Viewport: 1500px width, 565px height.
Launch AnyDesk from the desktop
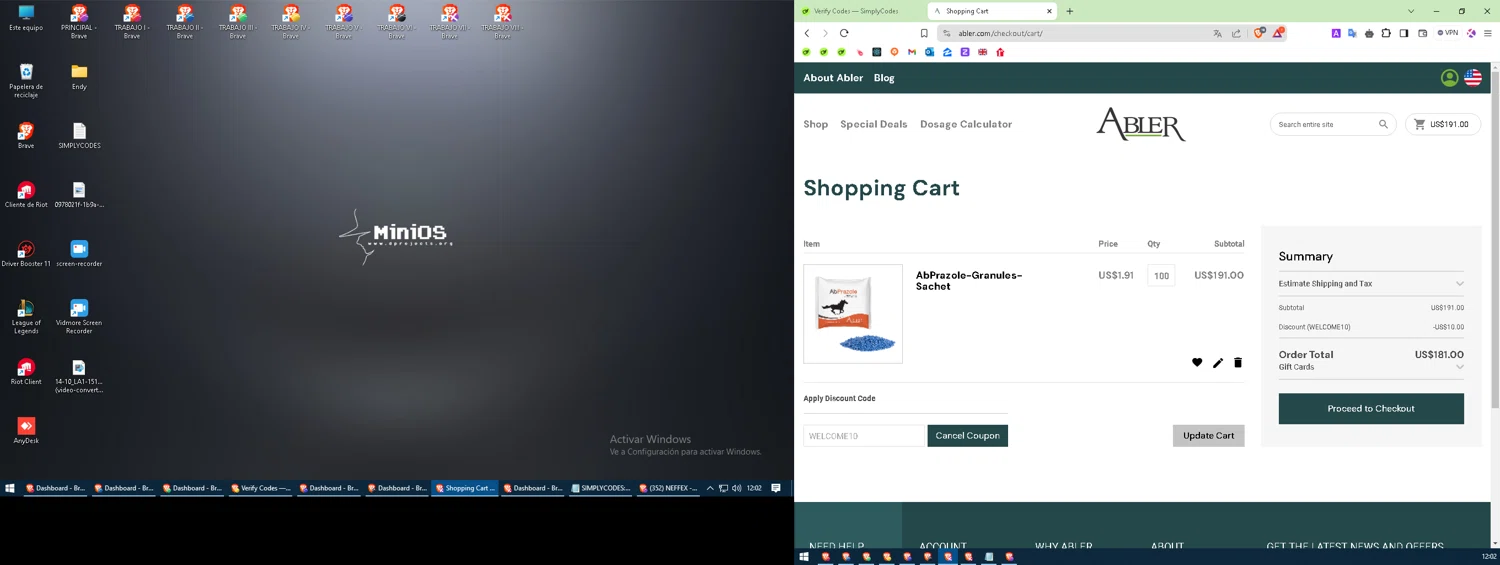tap(26, 430)
